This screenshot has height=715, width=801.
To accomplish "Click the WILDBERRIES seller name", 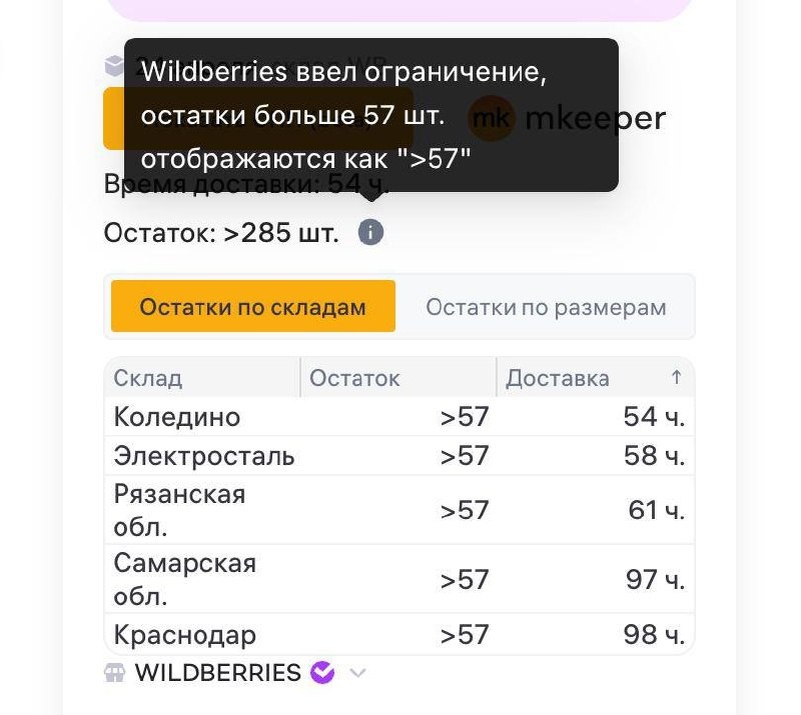I will click(x=218, y=673).
